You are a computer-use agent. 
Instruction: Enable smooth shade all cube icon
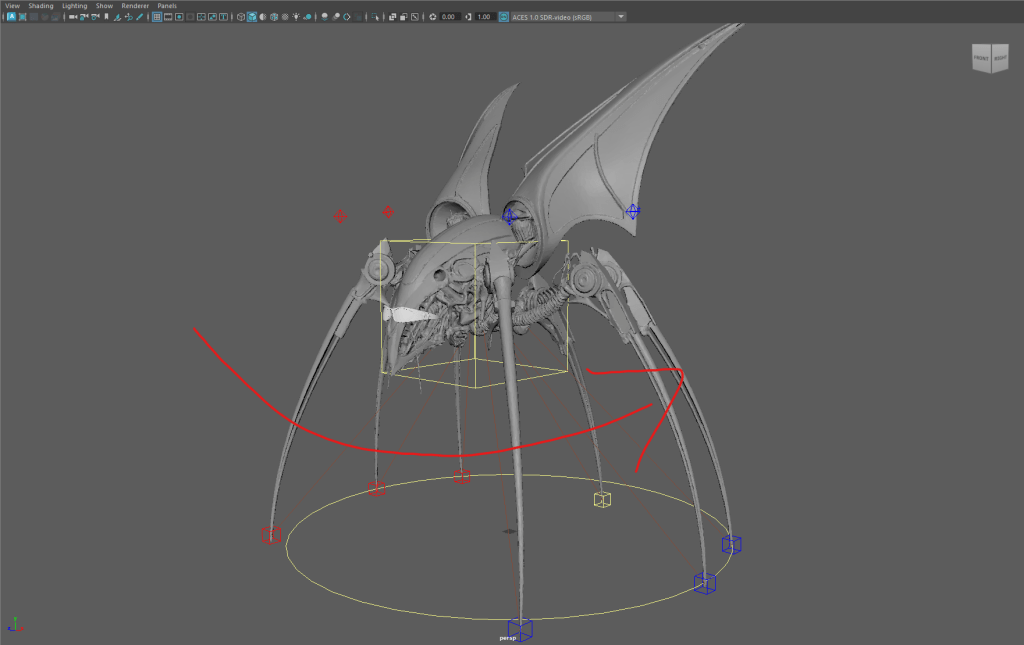point(251,17)
